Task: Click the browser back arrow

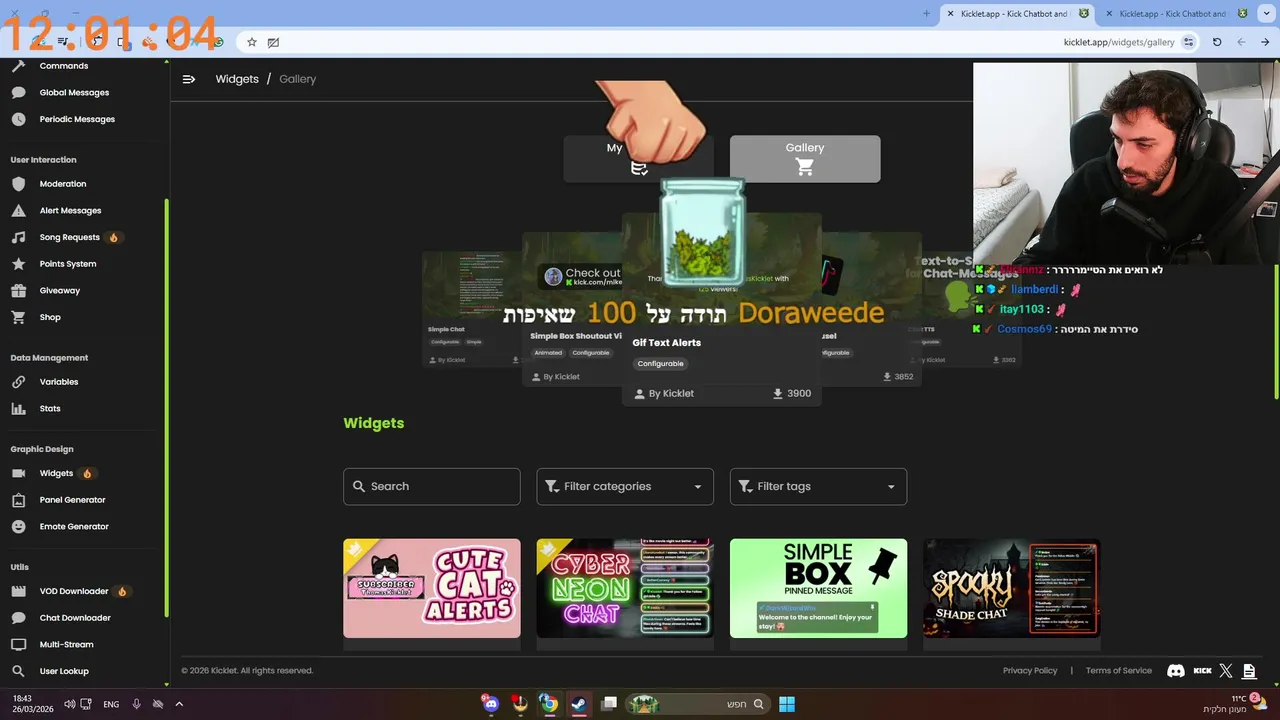Action: 1265,42
